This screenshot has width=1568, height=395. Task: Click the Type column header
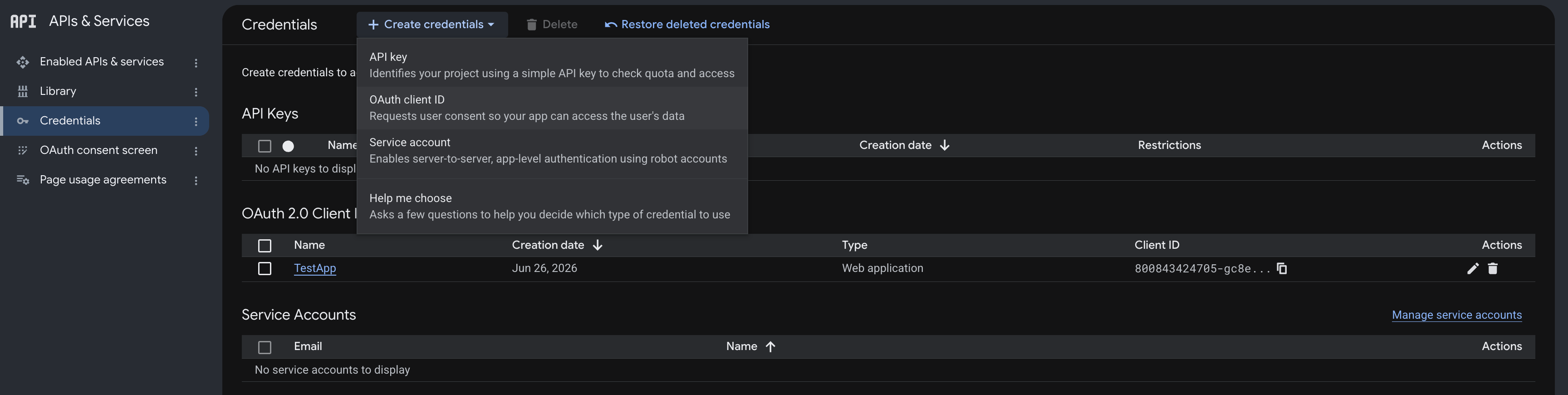coord(855,245)
